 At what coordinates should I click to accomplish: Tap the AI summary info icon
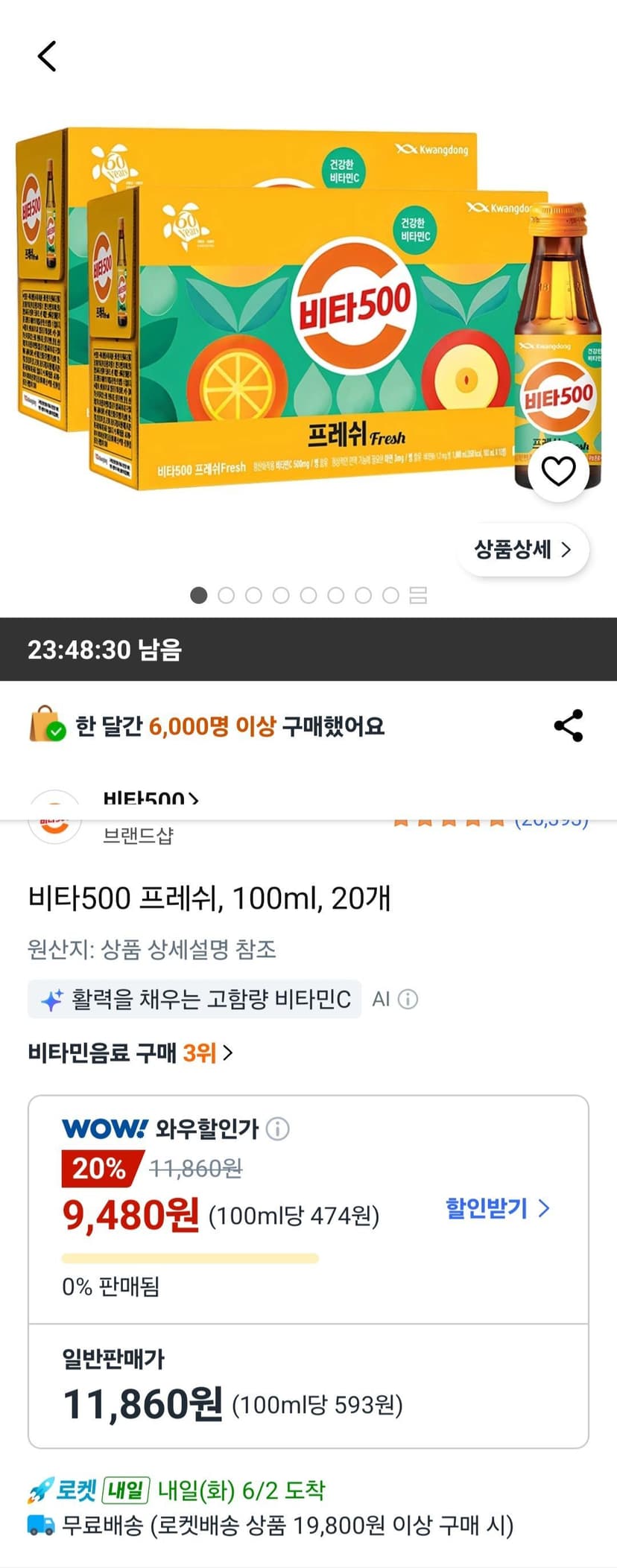tap(408, 999)
